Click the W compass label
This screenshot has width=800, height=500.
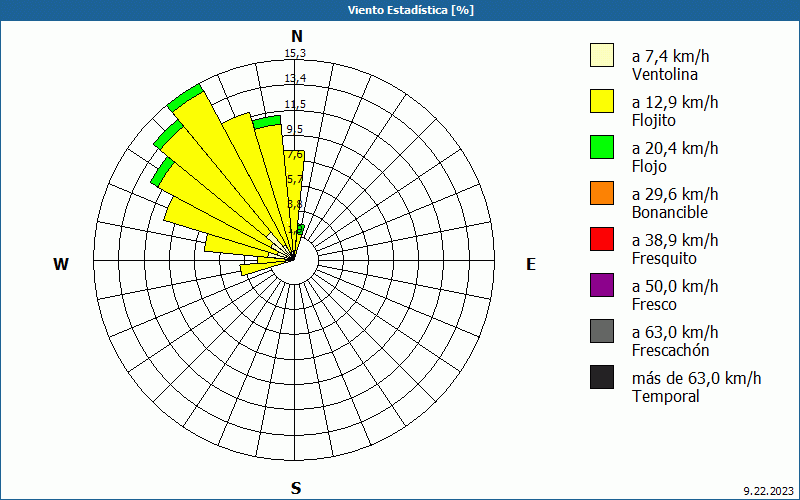click(x=61, y=264)
